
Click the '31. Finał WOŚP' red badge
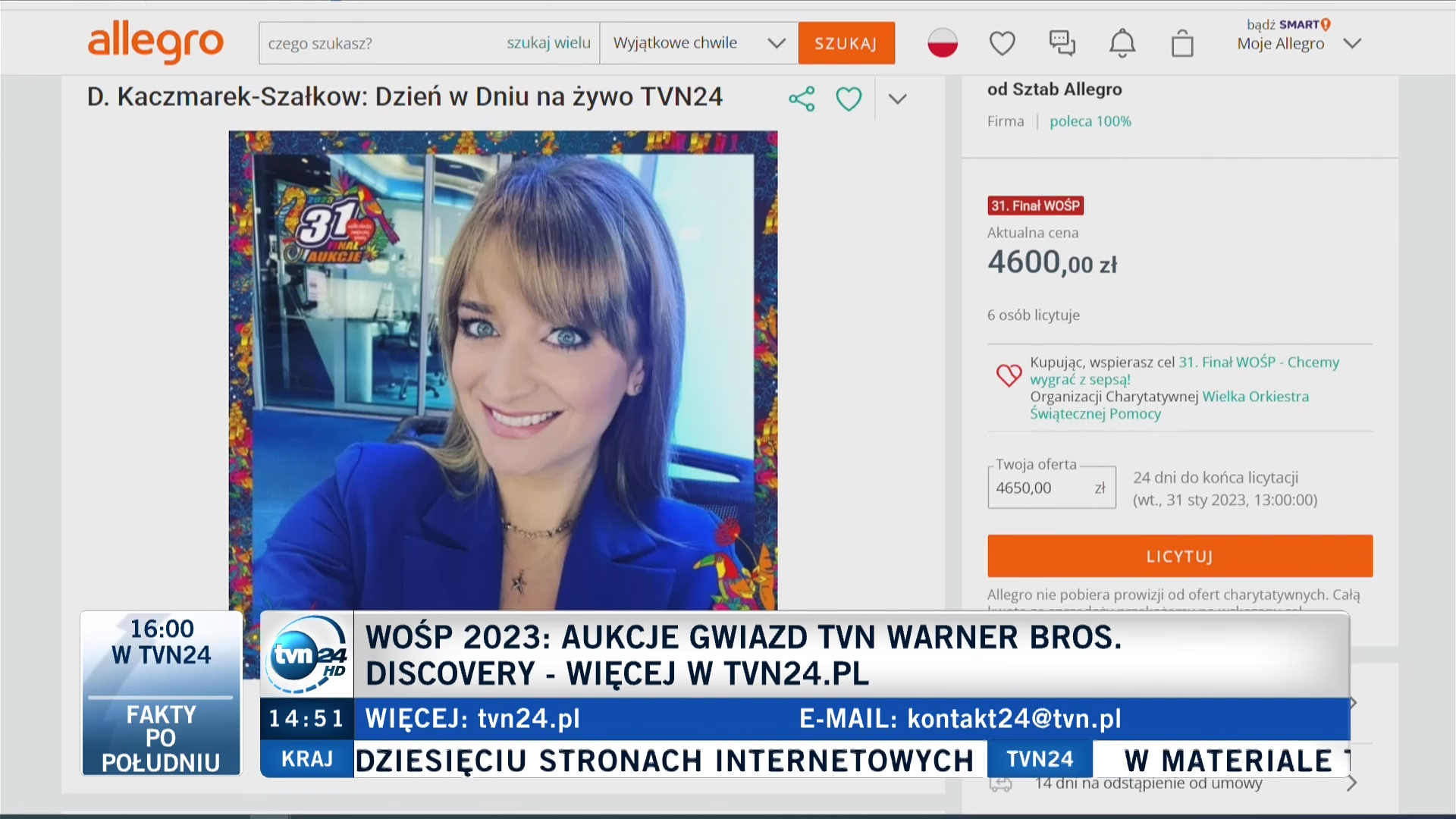click(x=1036, y=206)
